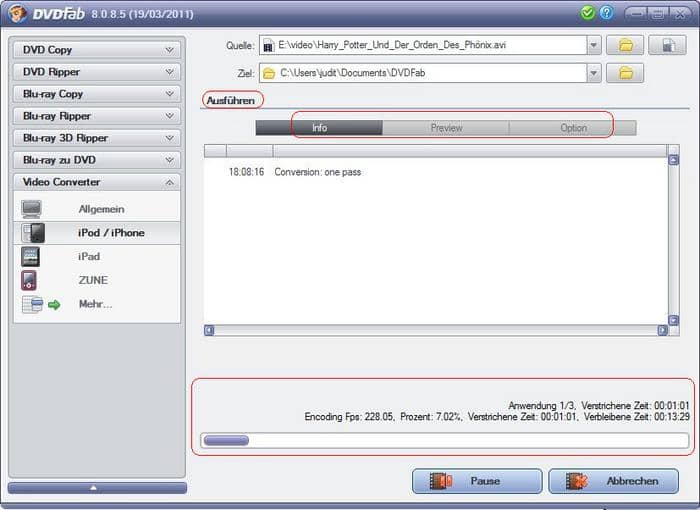Click the timestamp 18:08:16 in log

246,172
